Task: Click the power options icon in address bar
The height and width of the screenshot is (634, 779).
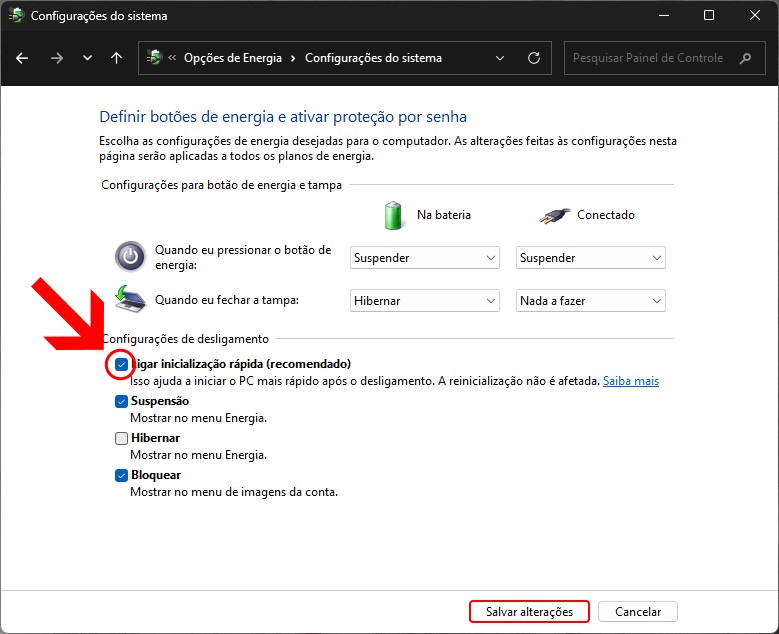Action: coord(154,58)
